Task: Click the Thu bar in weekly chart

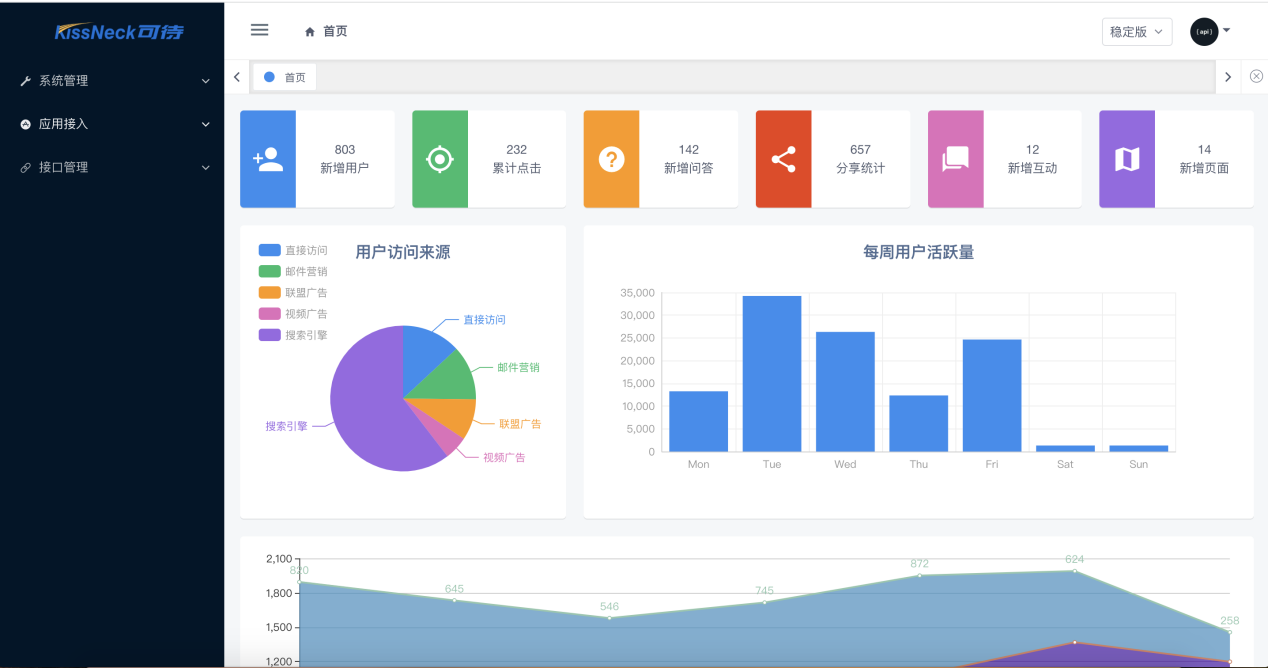Action: [918, 424]
